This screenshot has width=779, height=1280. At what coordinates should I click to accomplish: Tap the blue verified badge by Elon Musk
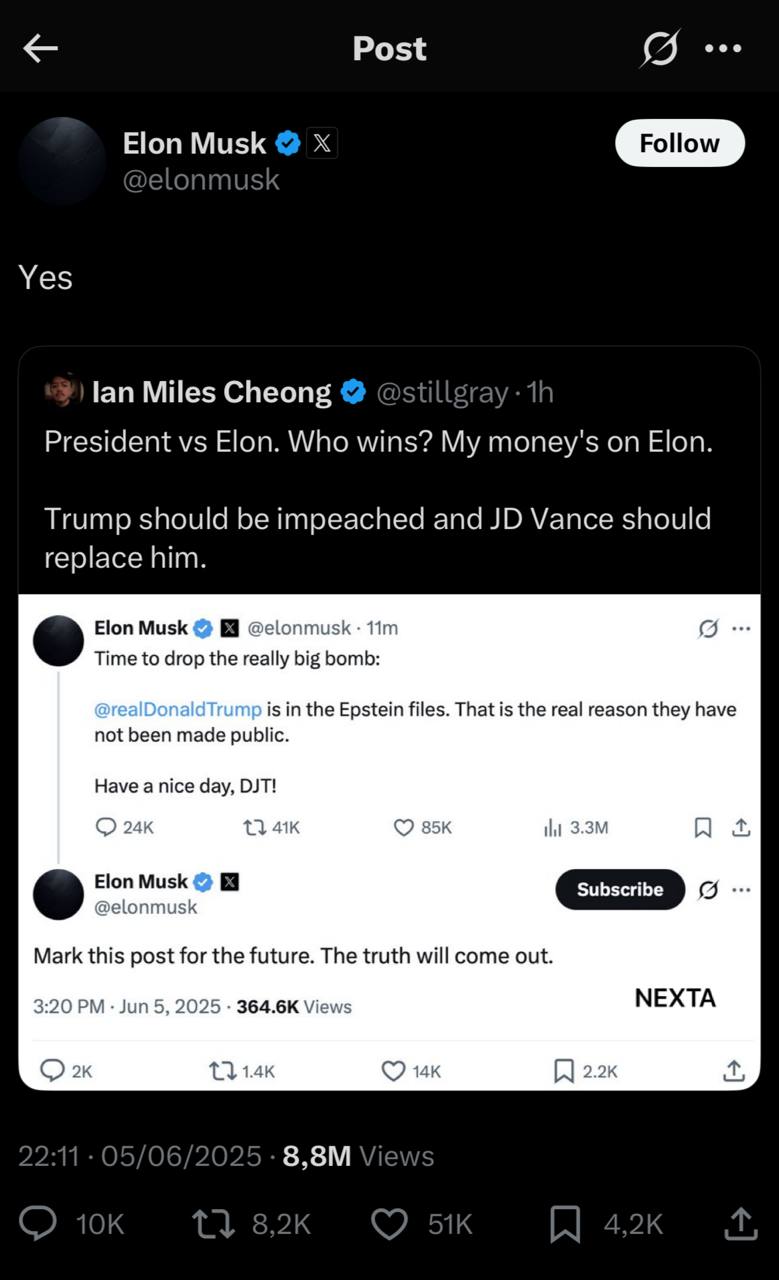(288, 144)
